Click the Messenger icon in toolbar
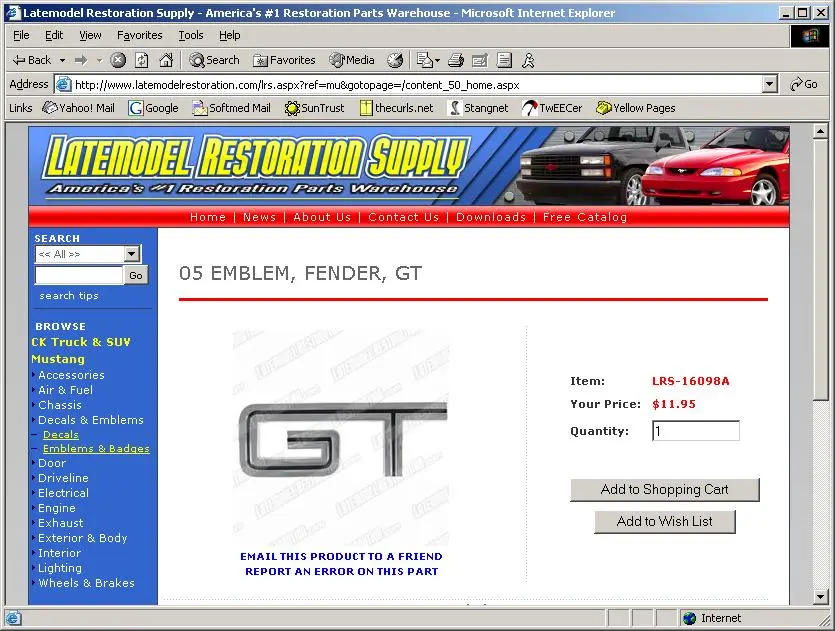The image size is (835, 631). (x=528, y=60)
